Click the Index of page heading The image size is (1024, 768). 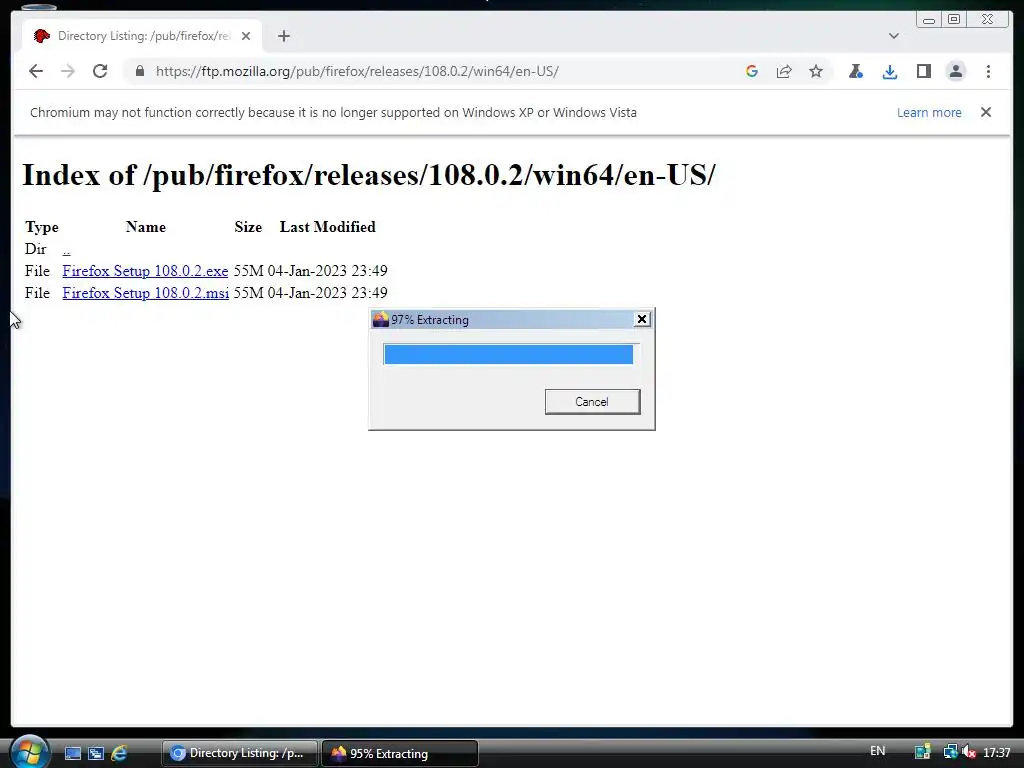[x=369, y=174]
